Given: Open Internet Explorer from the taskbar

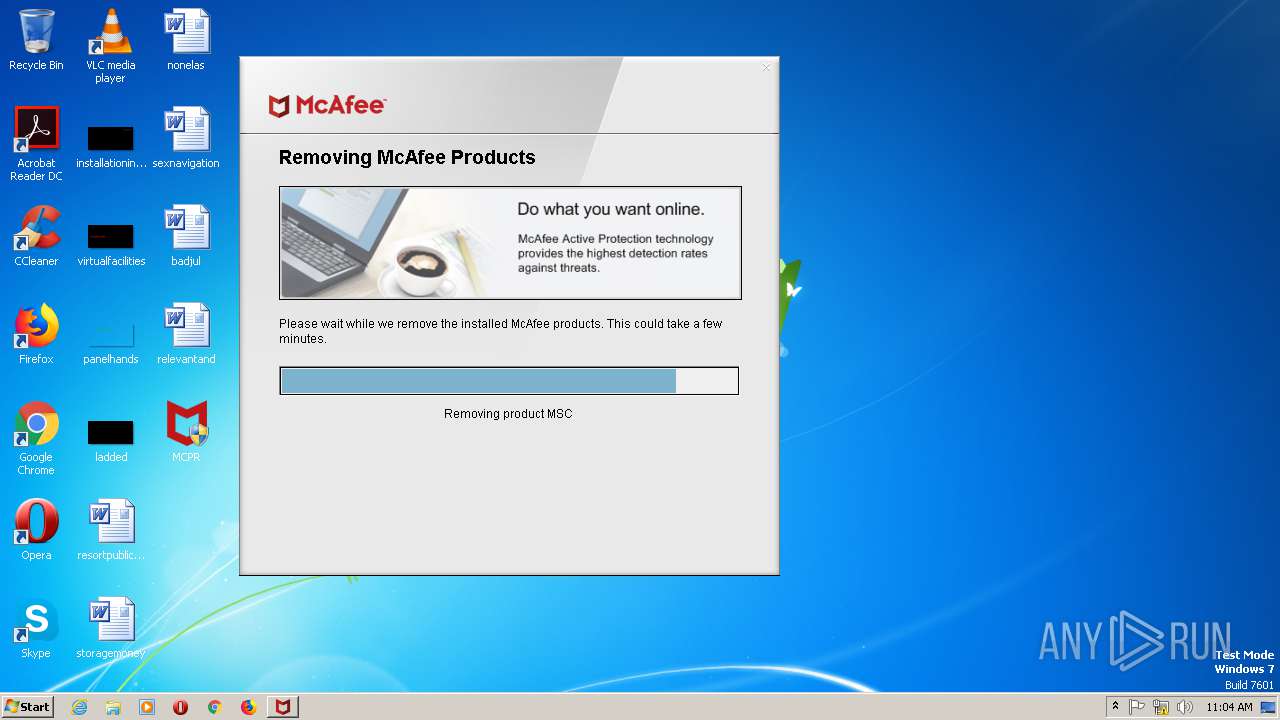Looking at the screenshot, I should pos(79,707).
